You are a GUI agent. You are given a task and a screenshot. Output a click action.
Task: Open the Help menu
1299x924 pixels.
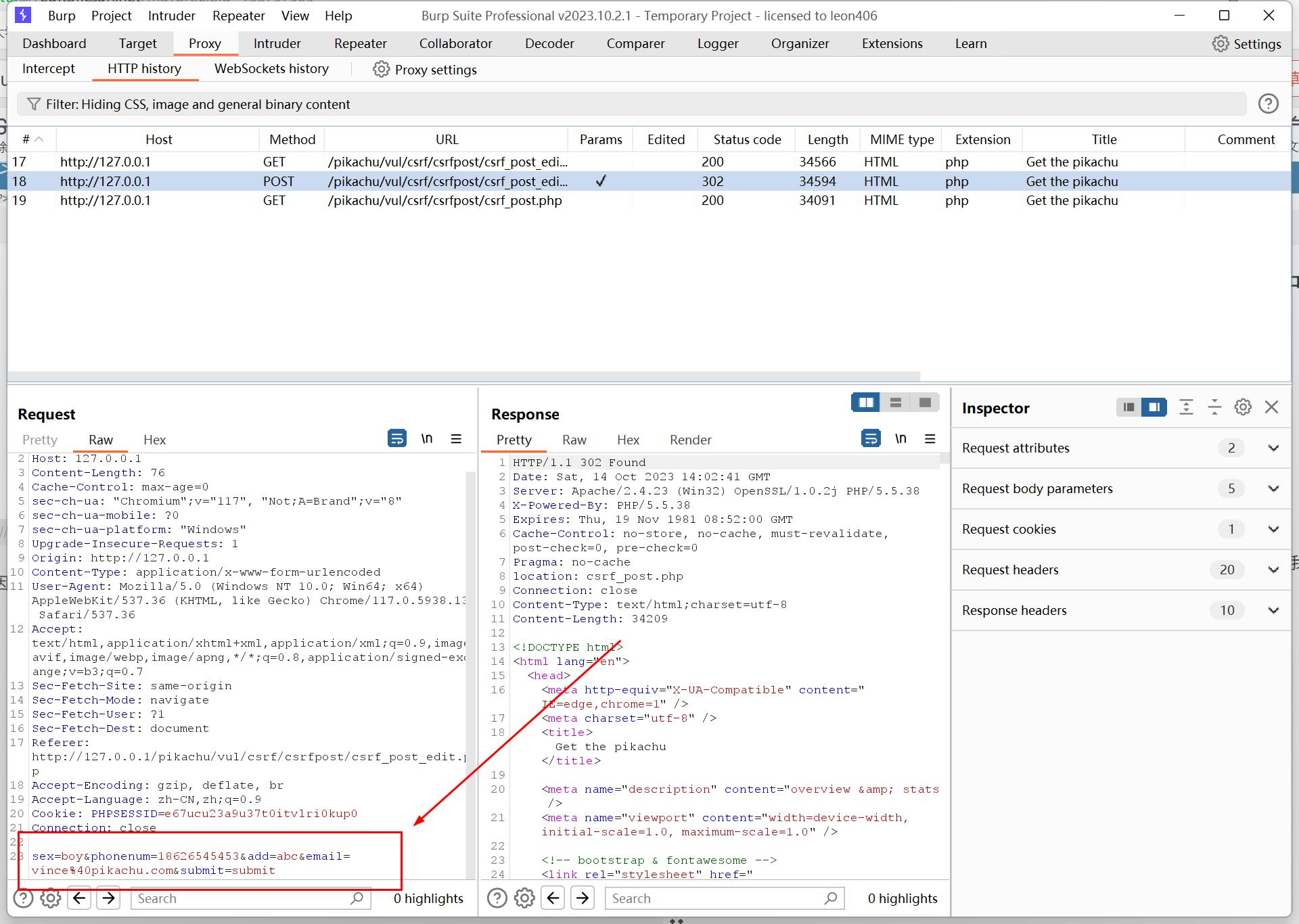pos(338,16)
